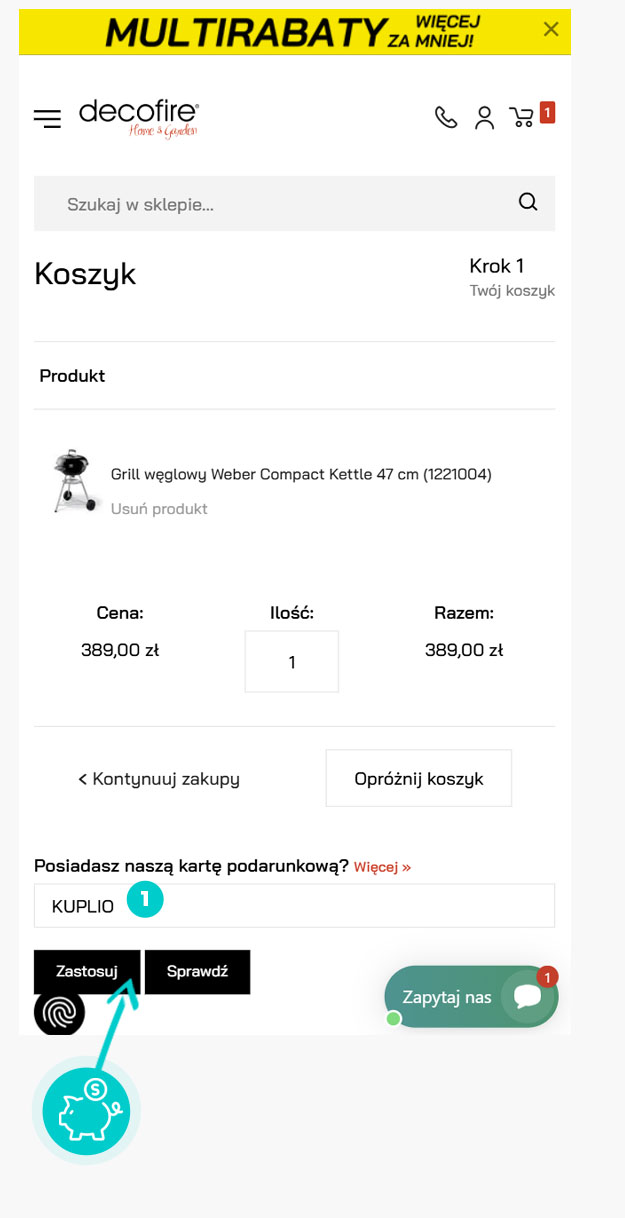Click Kontynuuj zakupy link
Viewport: 625px width, 1218px height.
(159, 778)
